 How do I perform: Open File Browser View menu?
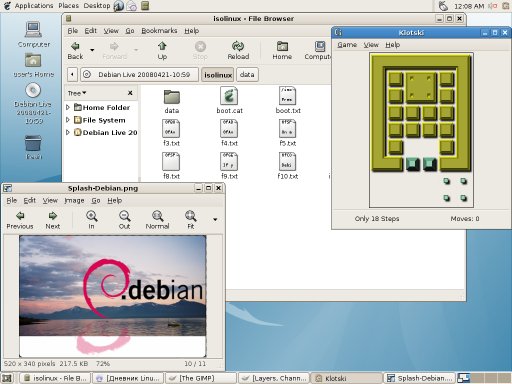pos(111,31)
